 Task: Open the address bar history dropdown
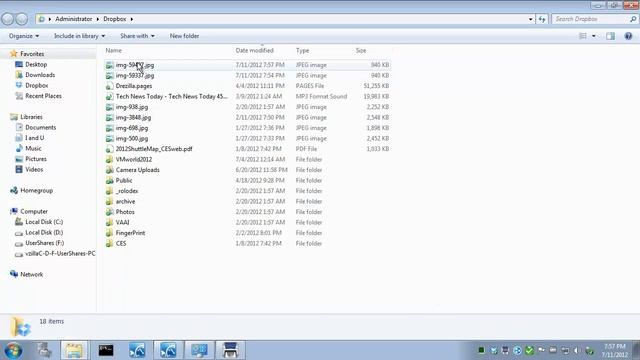531,19
